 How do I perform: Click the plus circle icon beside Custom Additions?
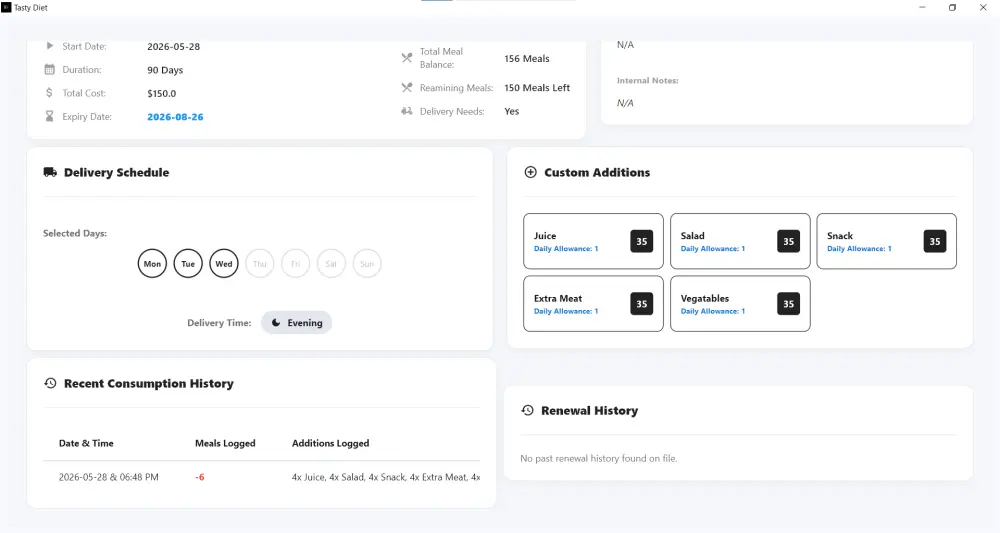coord(530,172)
